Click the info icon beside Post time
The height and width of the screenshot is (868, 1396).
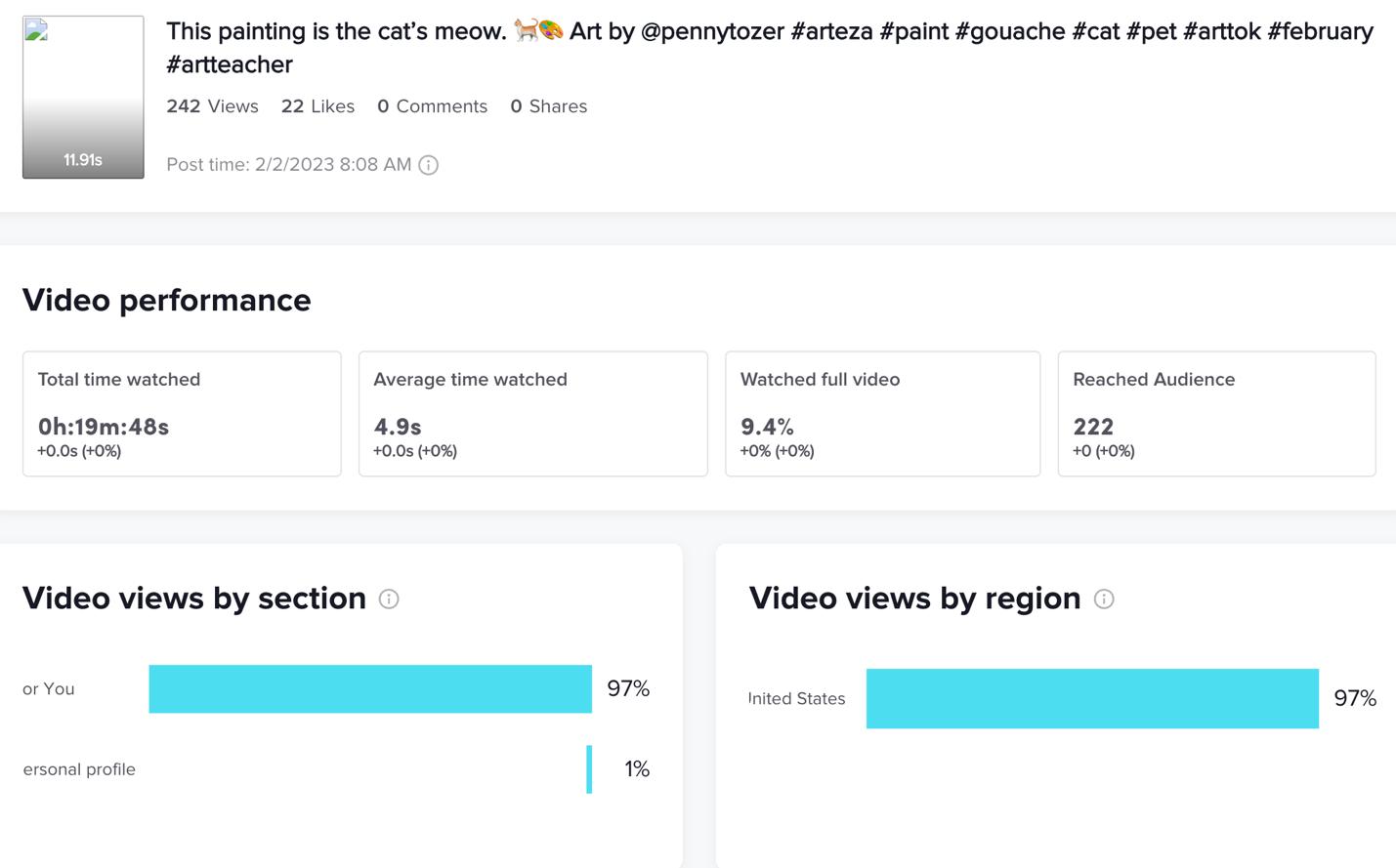tap(428, 165)
